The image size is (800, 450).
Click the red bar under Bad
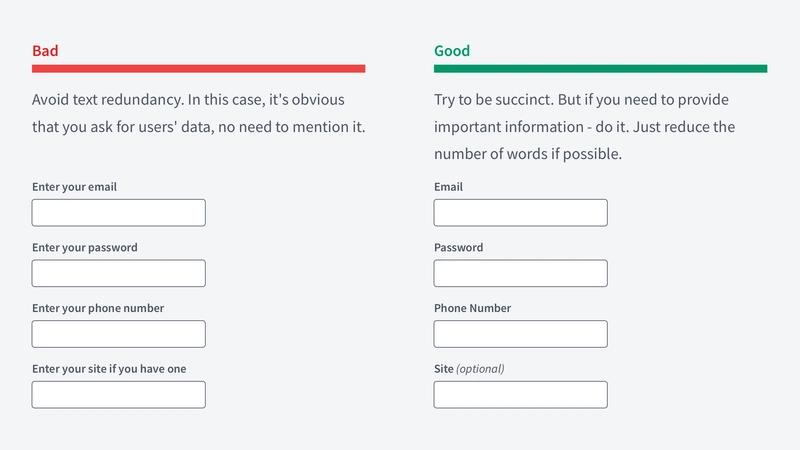198,69
